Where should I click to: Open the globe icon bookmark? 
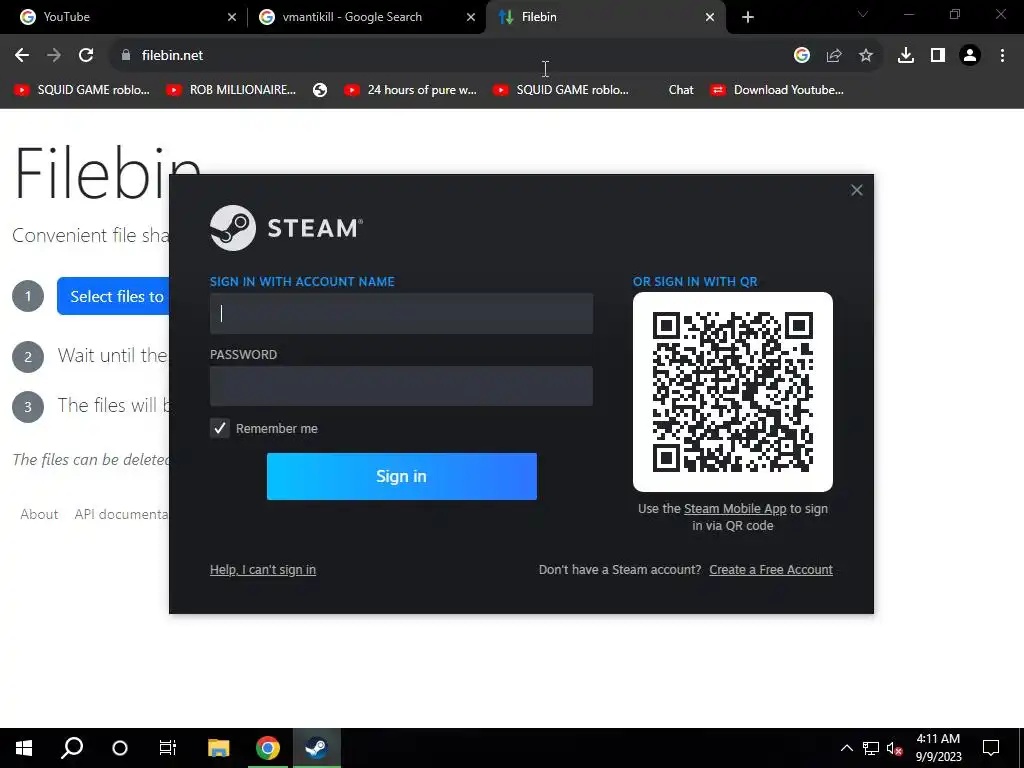(x=320, y=90)
